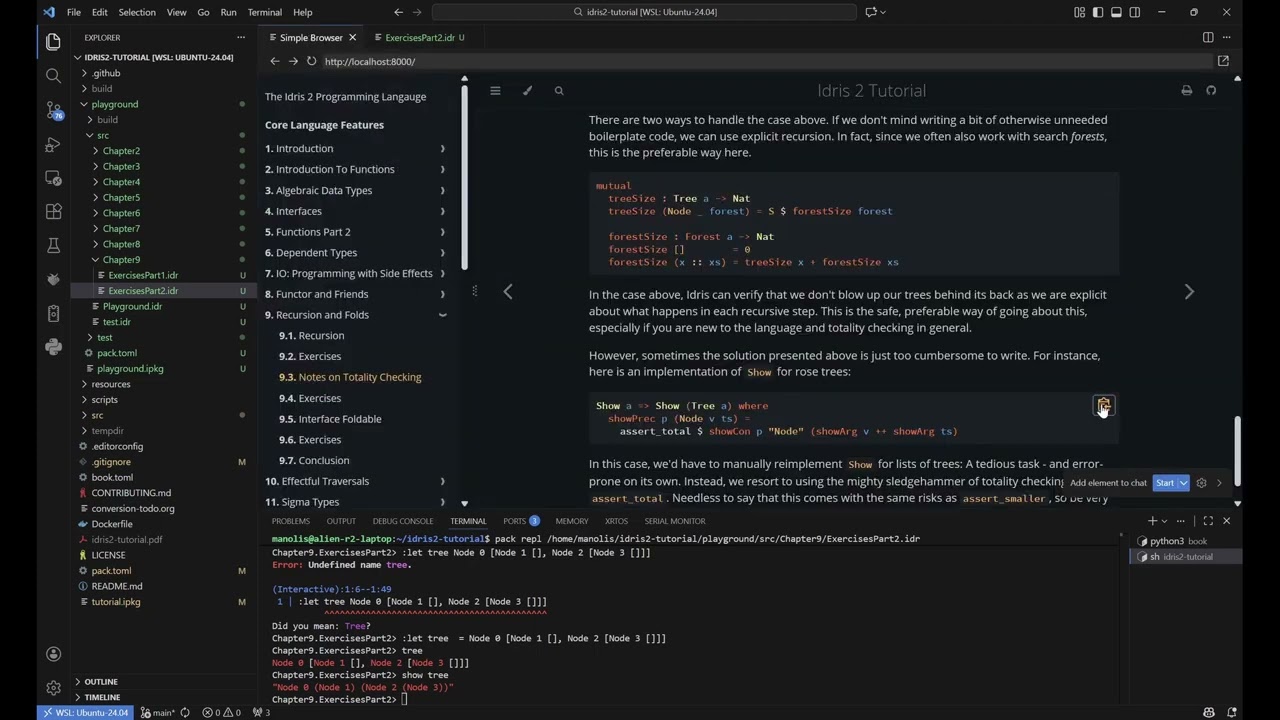Open the File menu
The height and width of the screenshot is (720, 1280).
click(x=73, y=12)
